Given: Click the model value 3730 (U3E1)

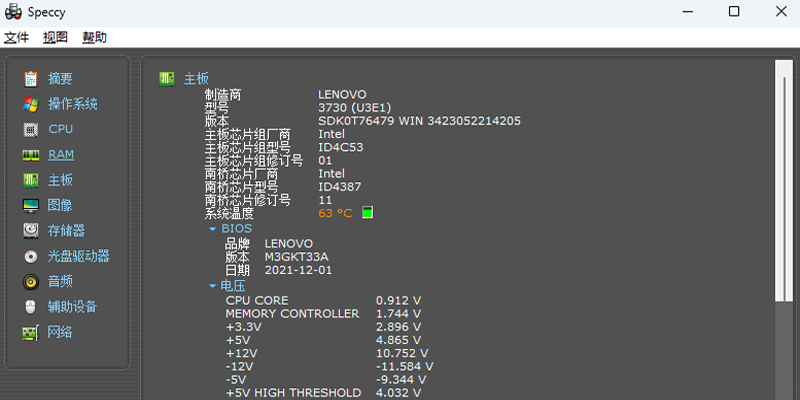Looking at the screenshot, I should 355,108.
